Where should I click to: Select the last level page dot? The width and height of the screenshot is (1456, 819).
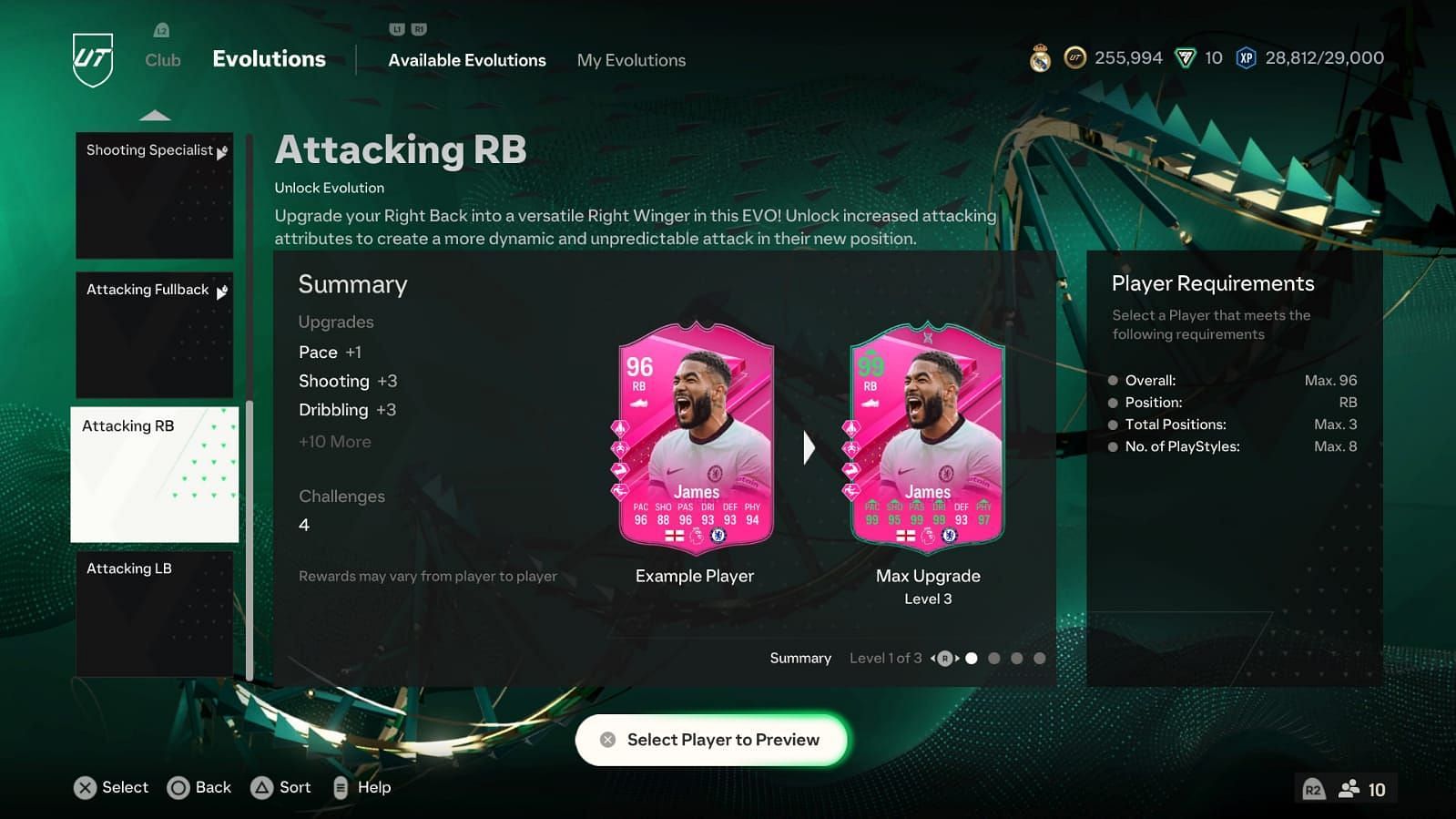(x=1040, y=658)
